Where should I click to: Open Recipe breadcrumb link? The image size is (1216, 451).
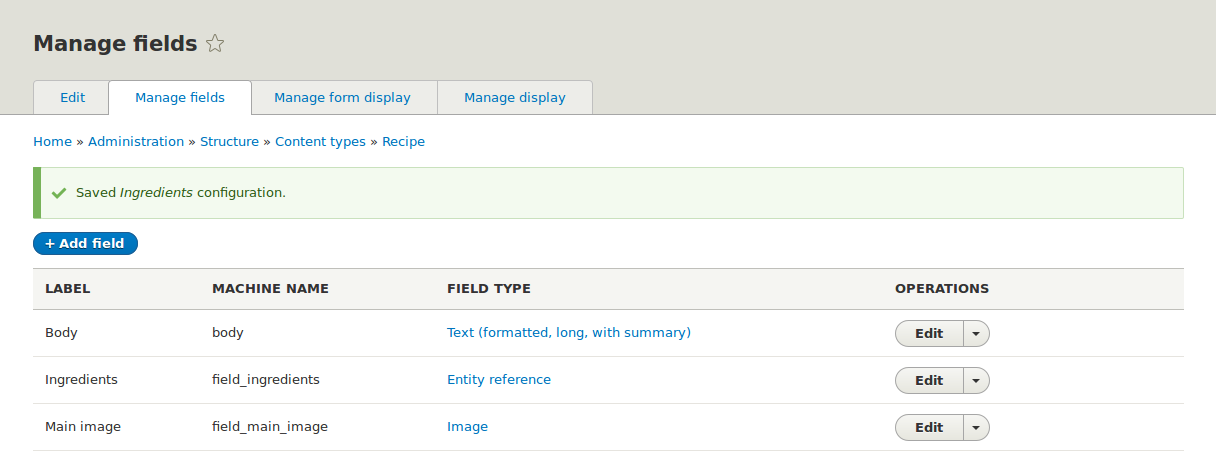pos(403,142)
